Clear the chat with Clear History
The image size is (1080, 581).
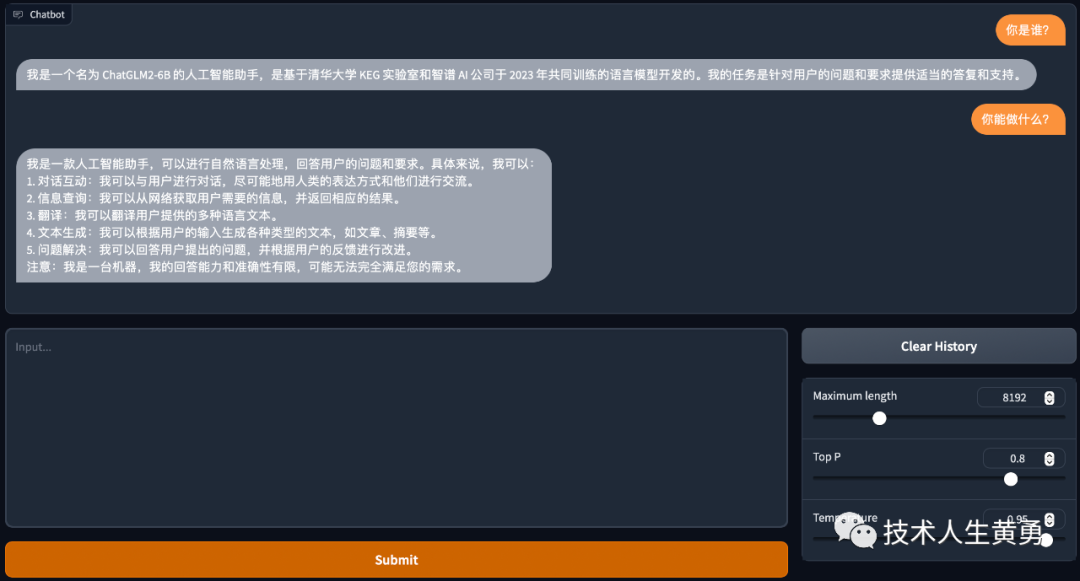click(938, 346)
